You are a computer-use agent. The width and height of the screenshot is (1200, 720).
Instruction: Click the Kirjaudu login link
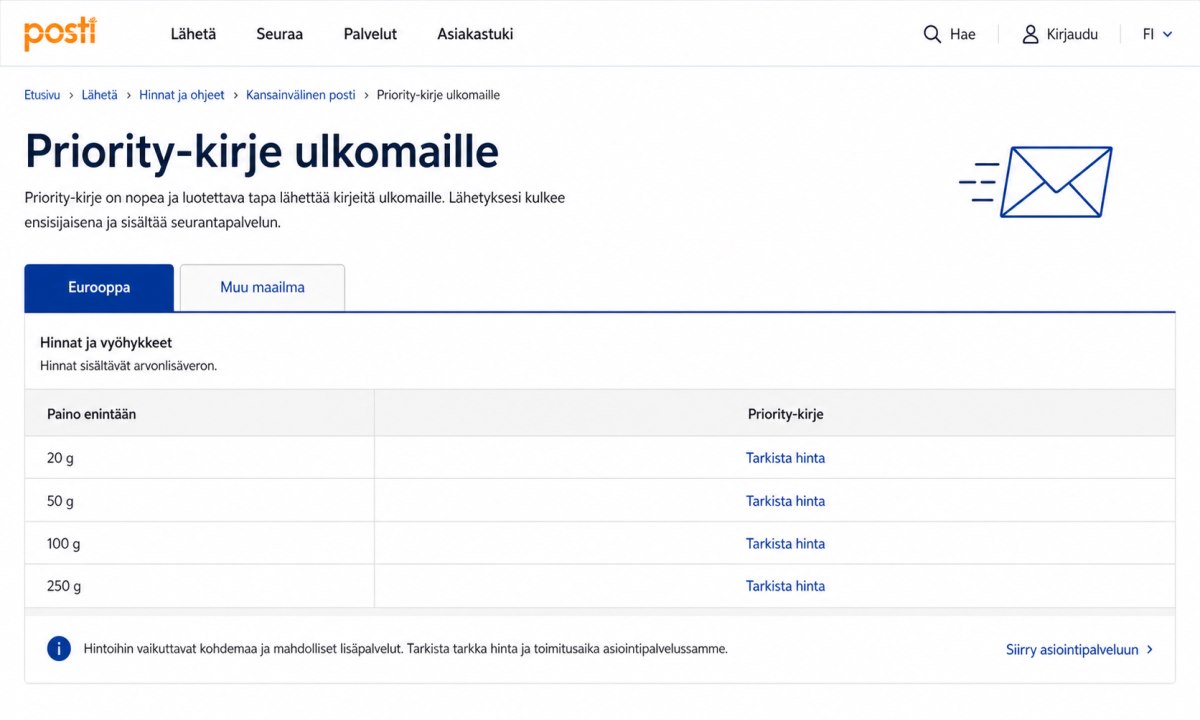tap(1059, 34)
